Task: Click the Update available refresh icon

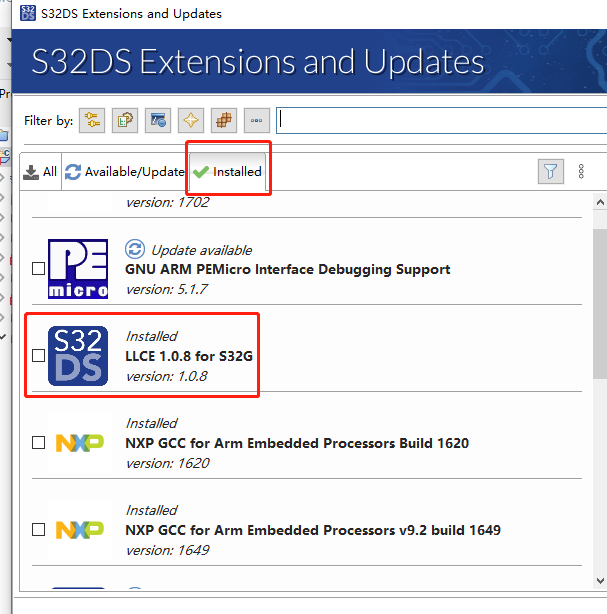Action: (135, 249)
